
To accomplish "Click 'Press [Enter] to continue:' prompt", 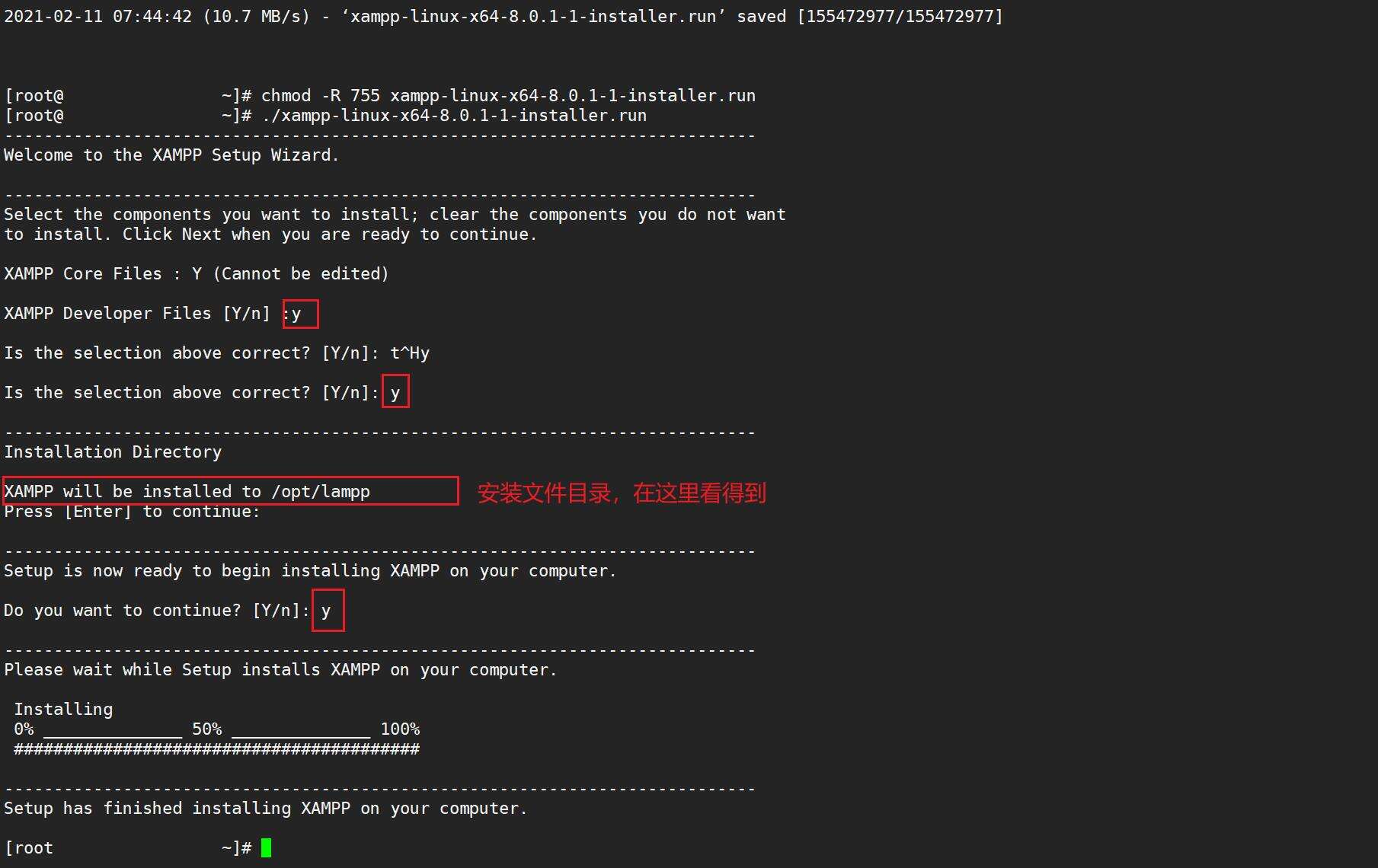I will point(132,512).
